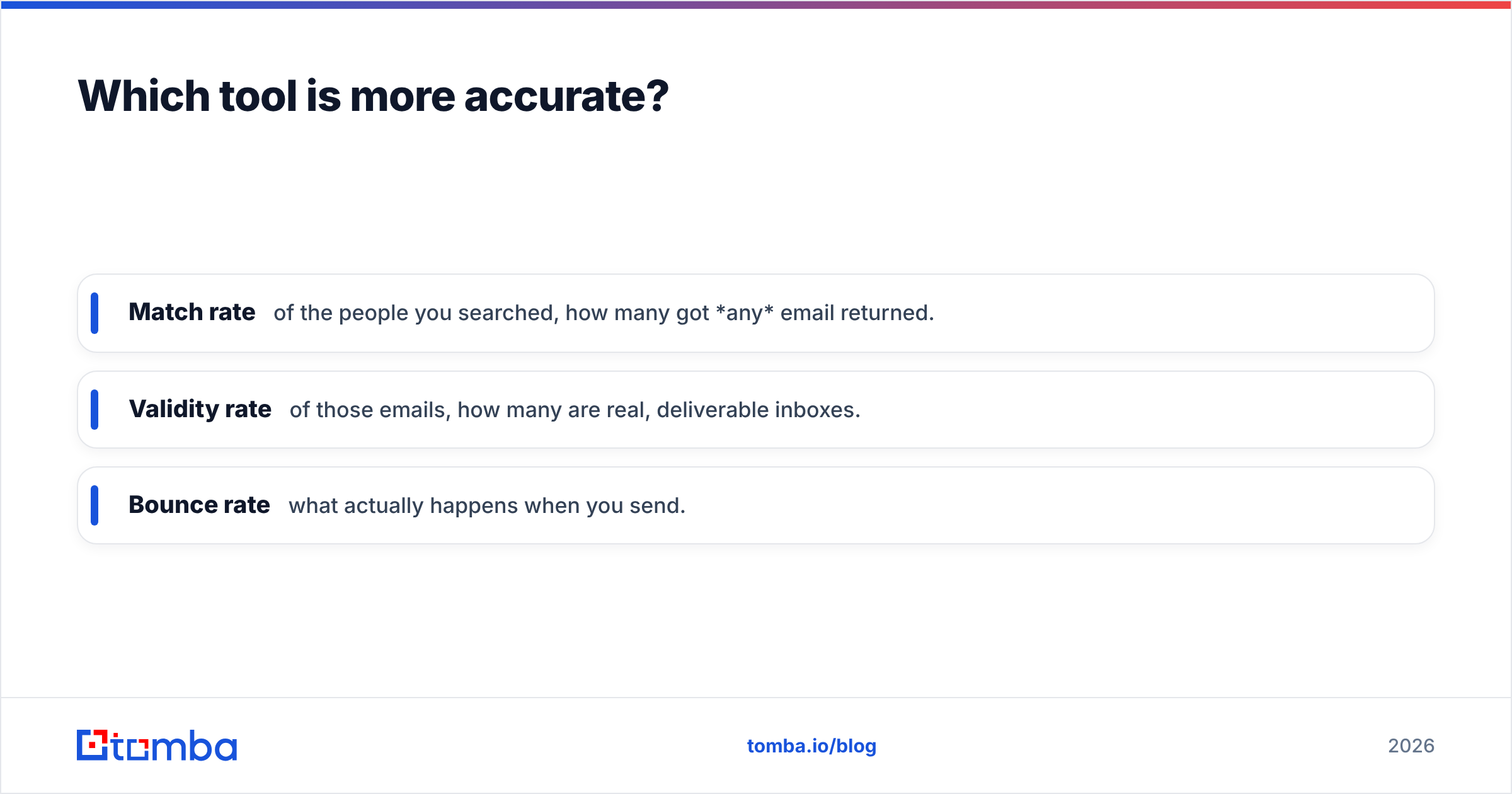The image size is (1512, 794).
Task: Select the Bounce rate card
Action: pyautogui.click(x=756, y=505)
